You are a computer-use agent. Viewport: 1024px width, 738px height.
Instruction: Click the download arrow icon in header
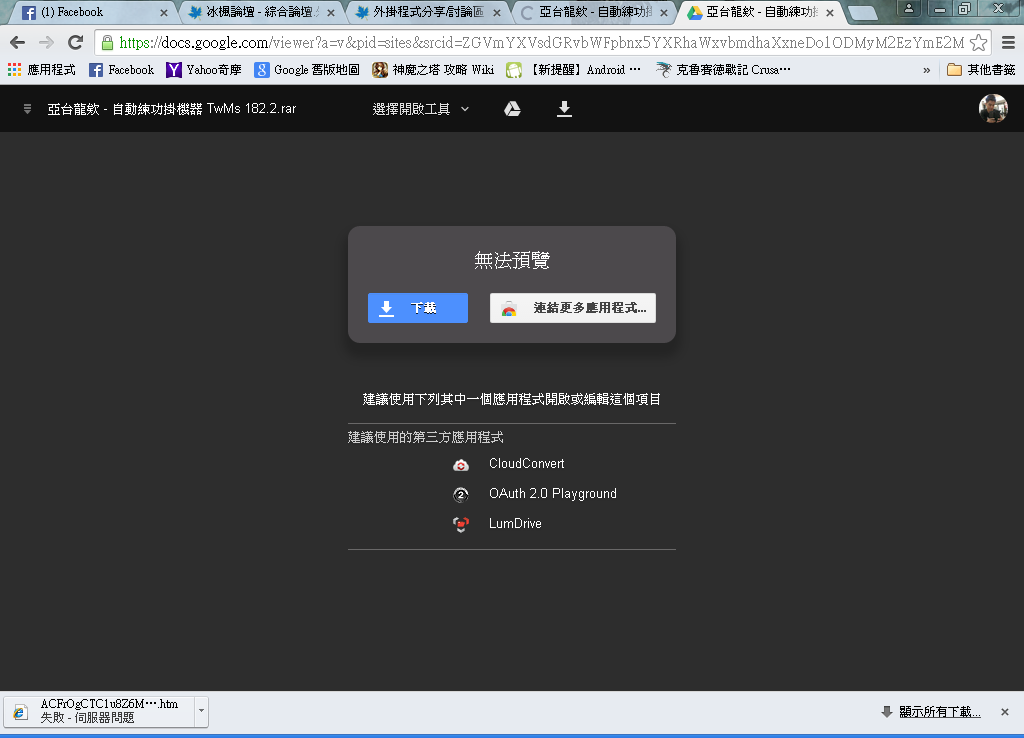click(x=564, y=109)
